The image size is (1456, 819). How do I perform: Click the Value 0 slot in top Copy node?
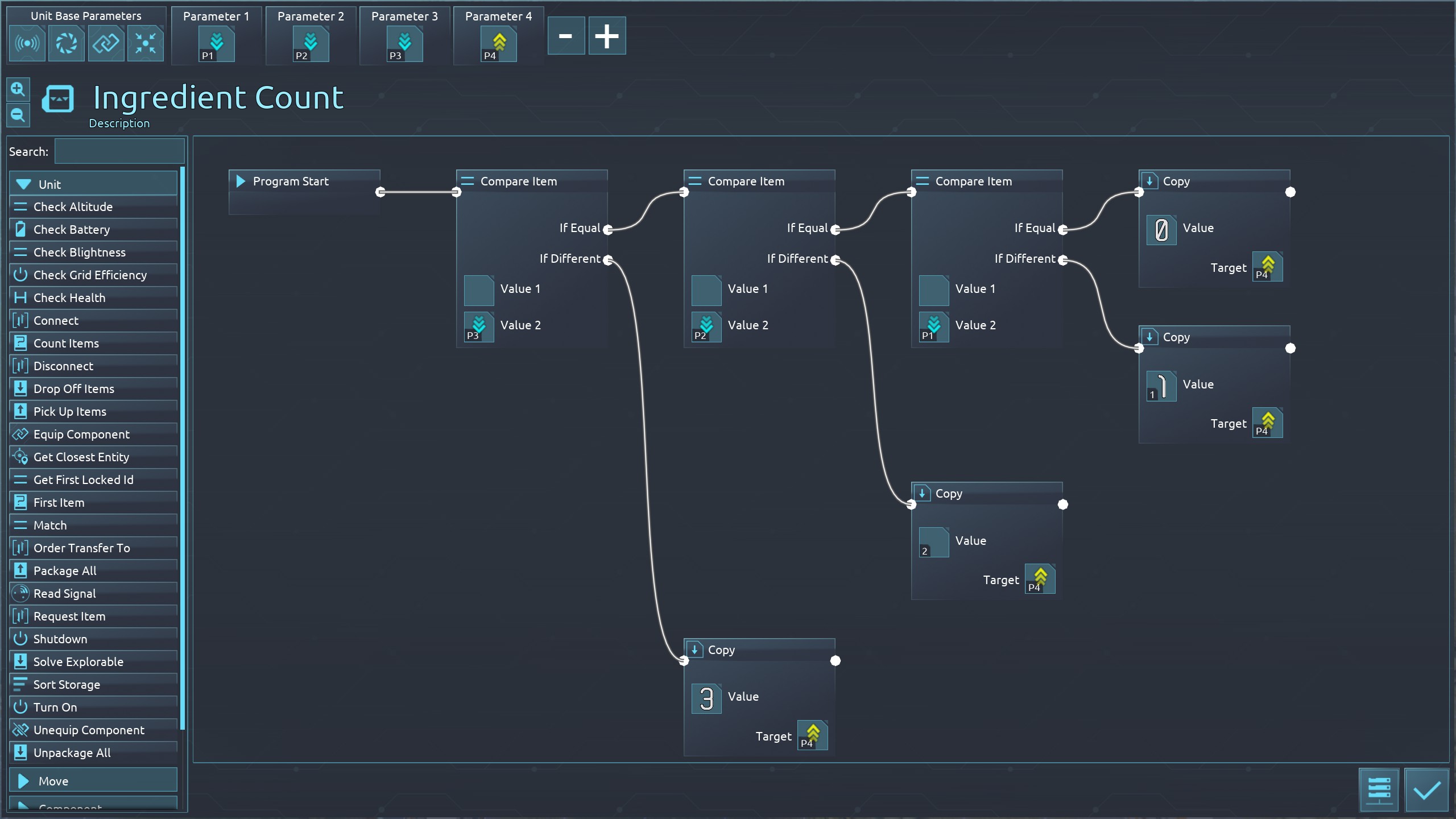pyautogui.click(x=1161, y=230)
